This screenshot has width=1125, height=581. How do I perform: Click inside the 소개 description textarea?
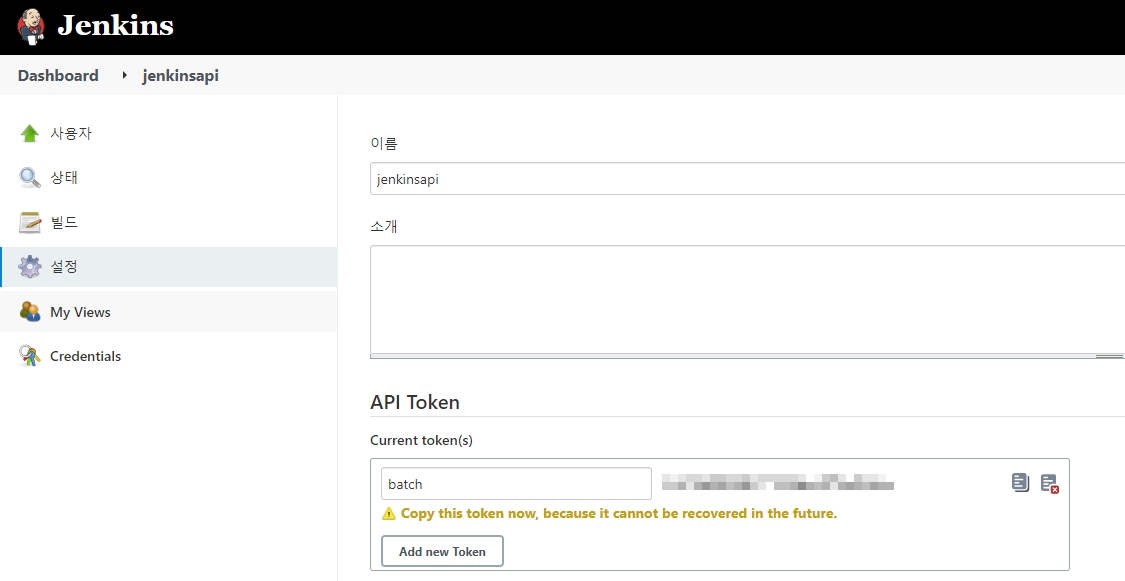coord(748,299)
